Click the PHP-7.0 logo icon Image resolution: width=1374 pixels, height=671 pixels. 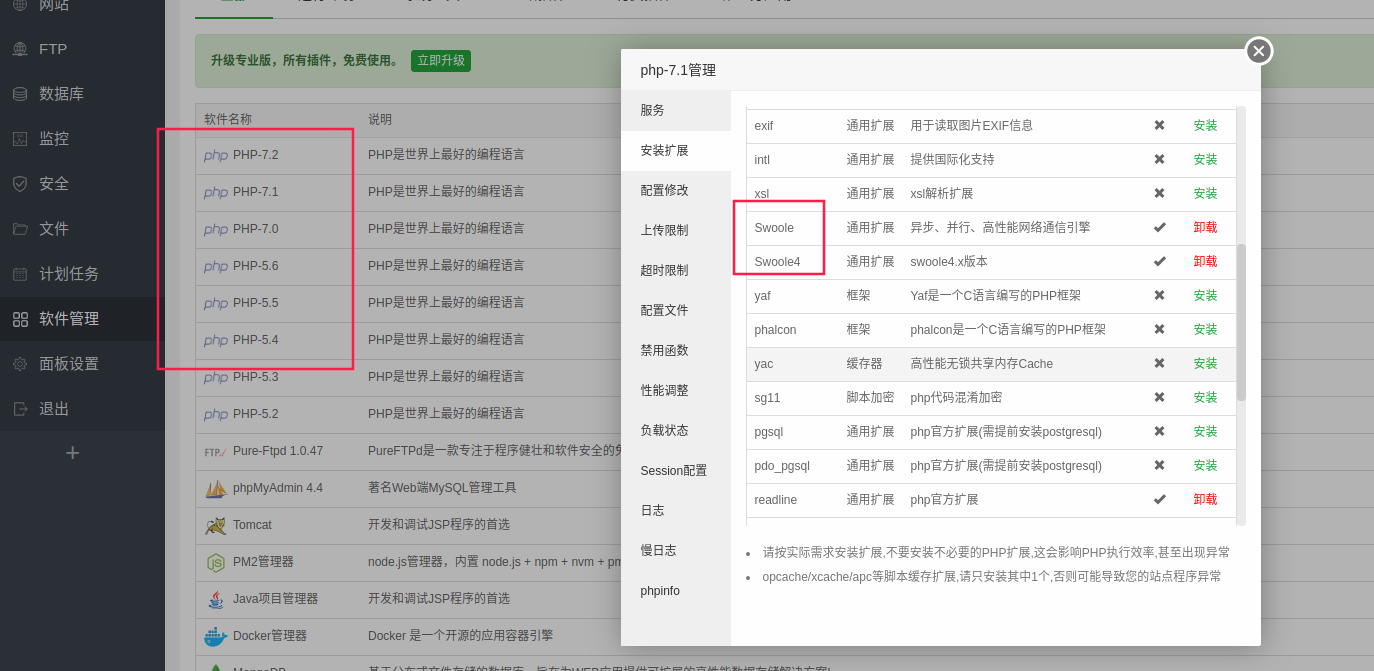[216, 229]
